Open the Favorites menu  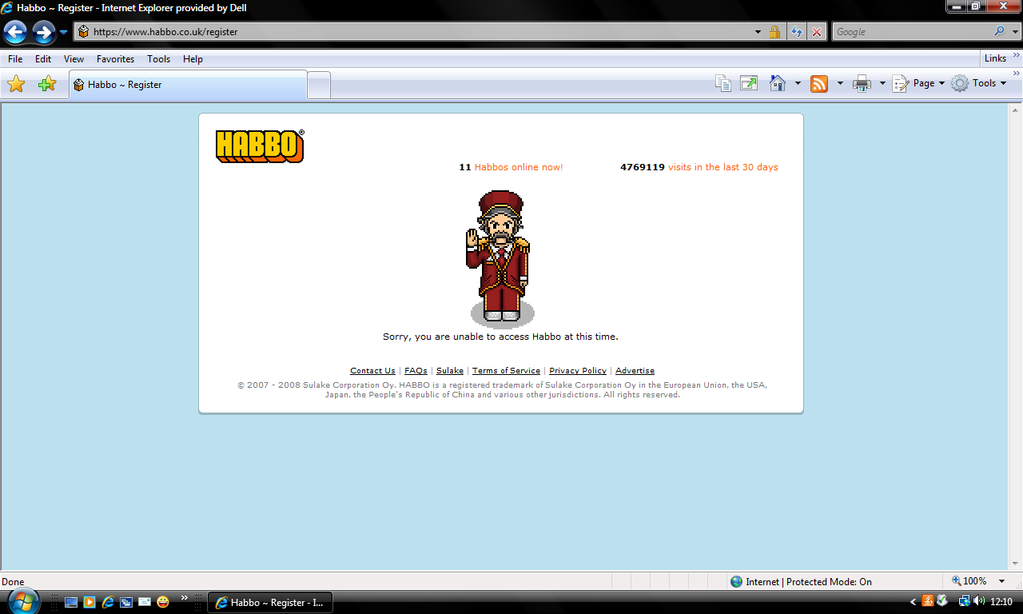[115, 59]
